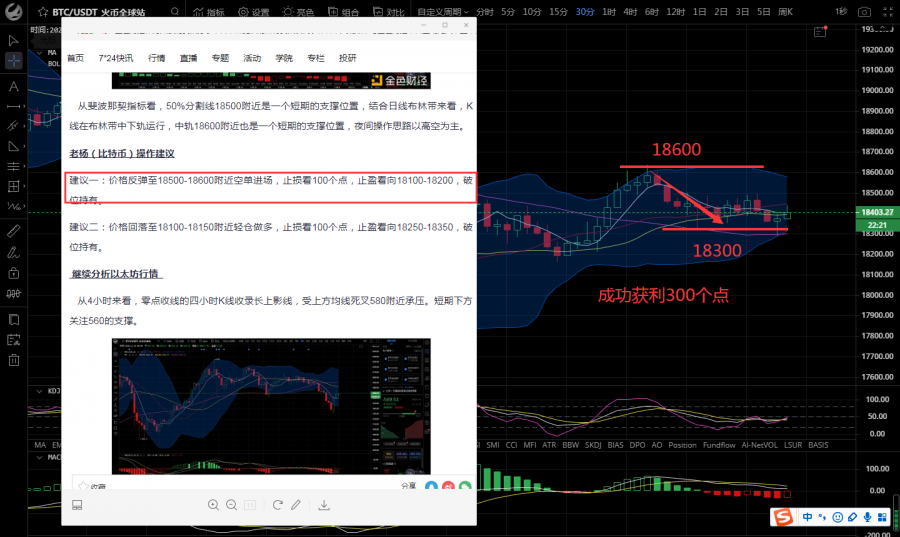This screenshot has height=537, width=900.
Task: Select the arrow cursor tool
Action: coord(13,40)
